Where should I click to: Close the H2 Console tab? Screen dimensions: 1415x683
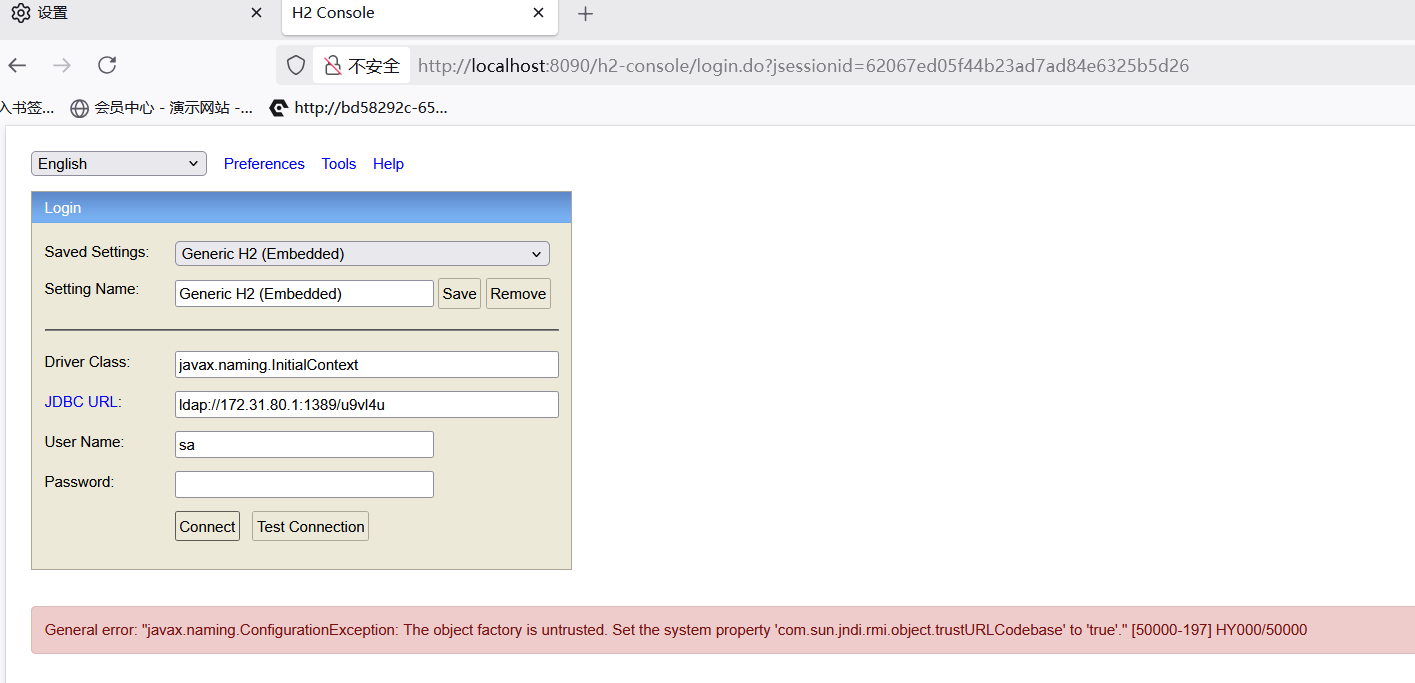539,13
